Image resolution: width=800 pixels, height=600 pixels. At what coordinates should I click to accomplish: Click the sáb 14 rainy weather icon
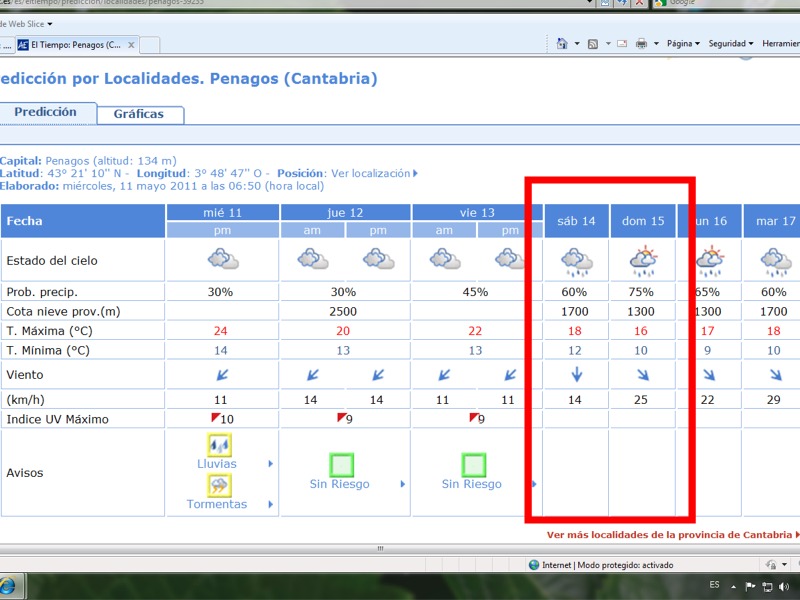coord(577,261)
